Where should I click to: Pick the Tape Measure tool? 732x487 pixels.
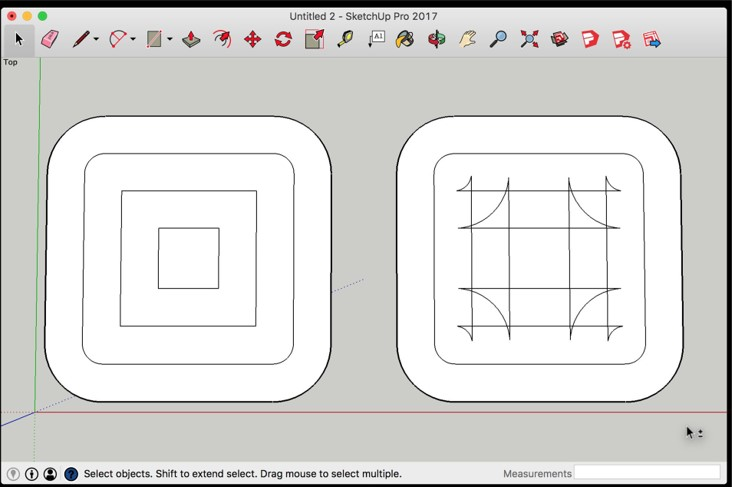pos(345,39)
